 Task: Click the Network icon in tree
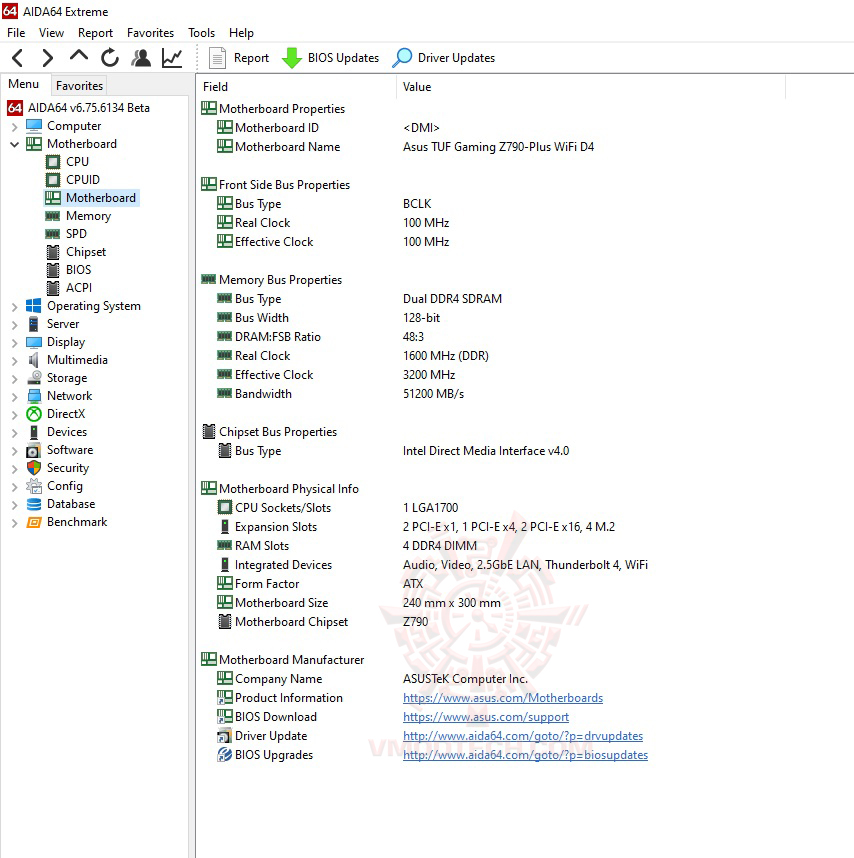[x=34, y=396]
